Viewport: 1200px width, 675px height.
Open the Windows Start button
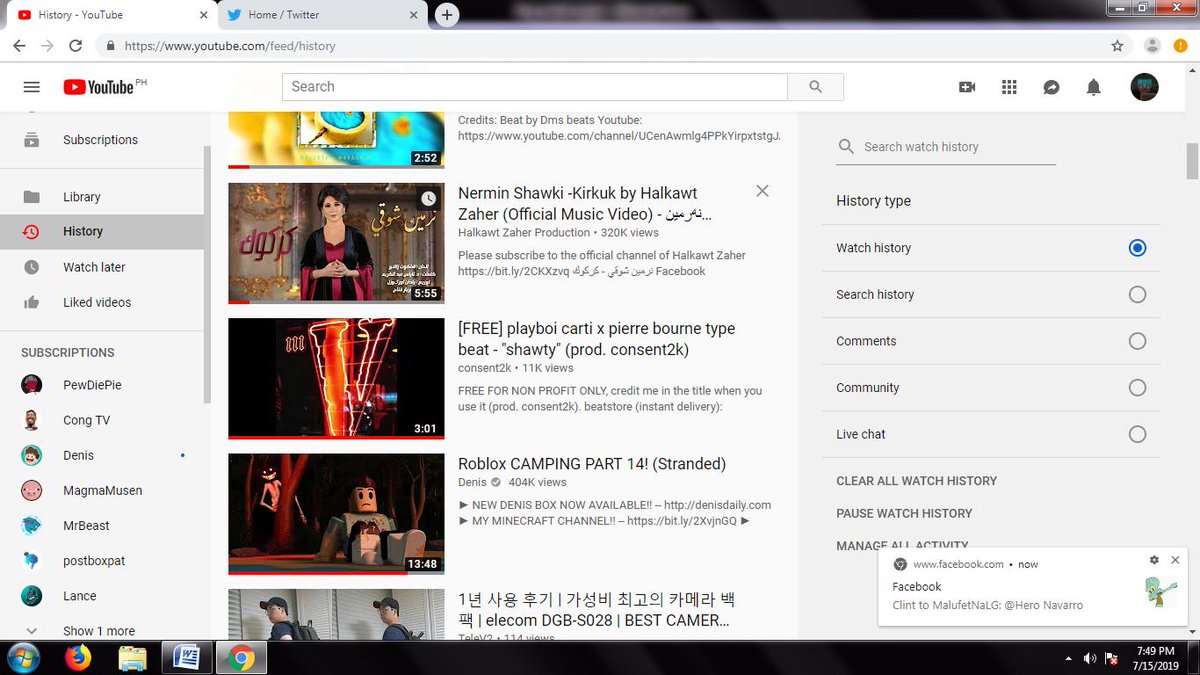pos(22,658)
